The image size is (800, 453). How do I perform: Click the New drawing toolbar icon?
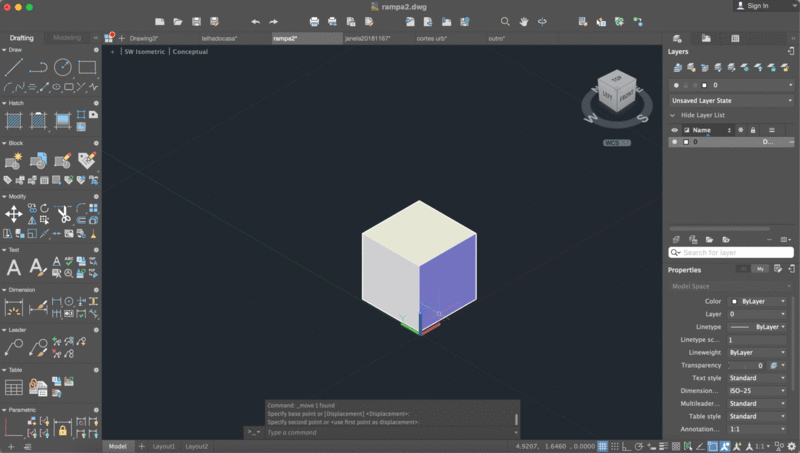point(160,21)
